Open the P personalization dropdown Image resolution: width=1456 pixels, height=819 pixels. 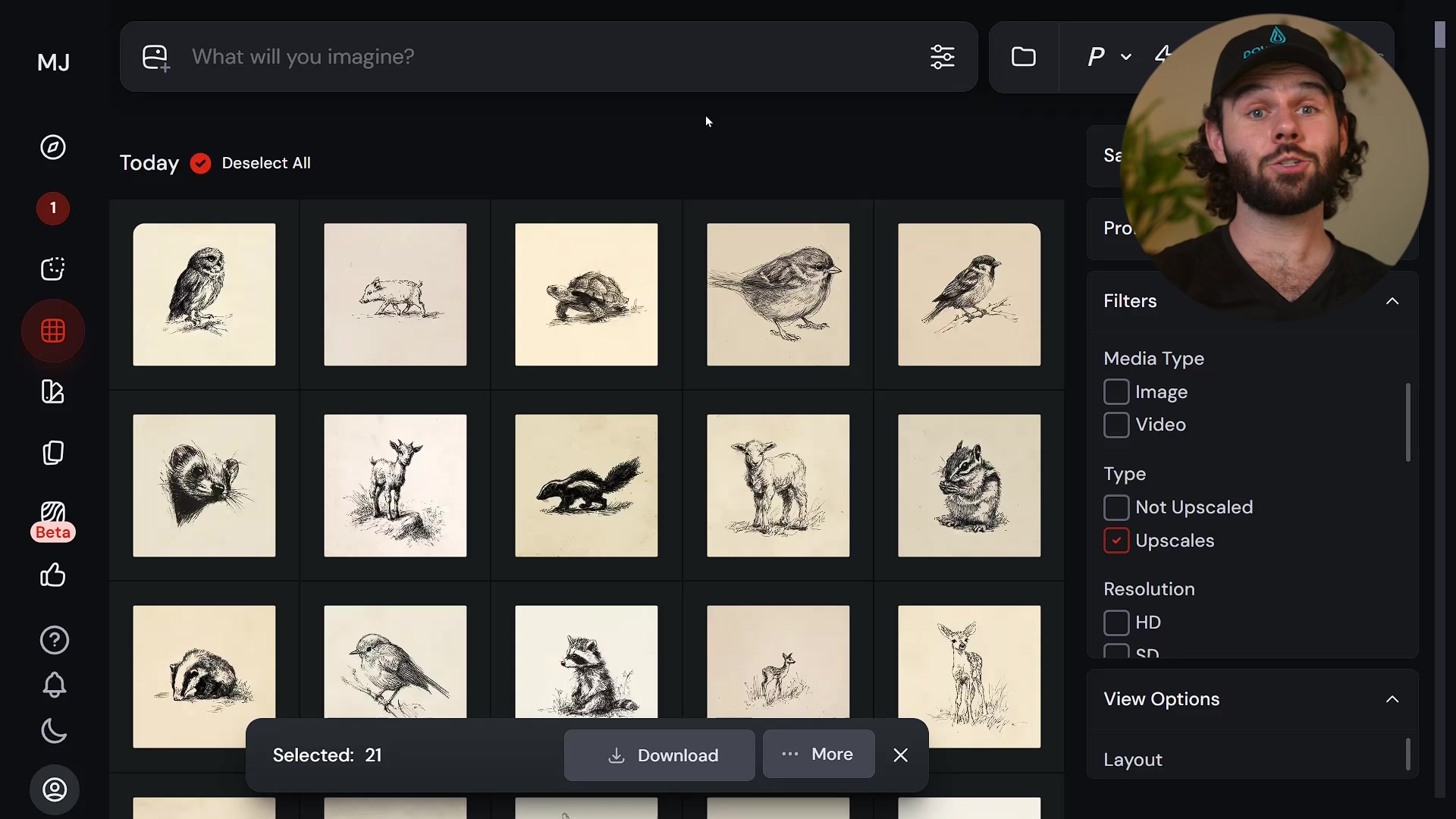(x=1109, y=57)
